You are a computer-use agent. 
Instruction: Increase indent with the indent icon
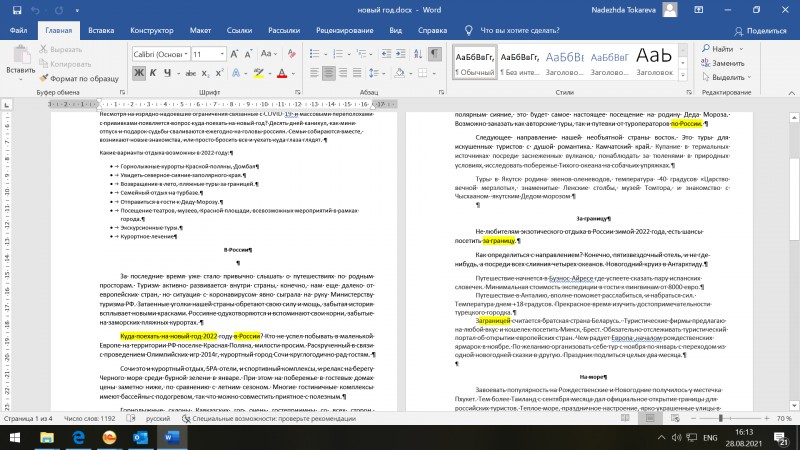[401, 54]
